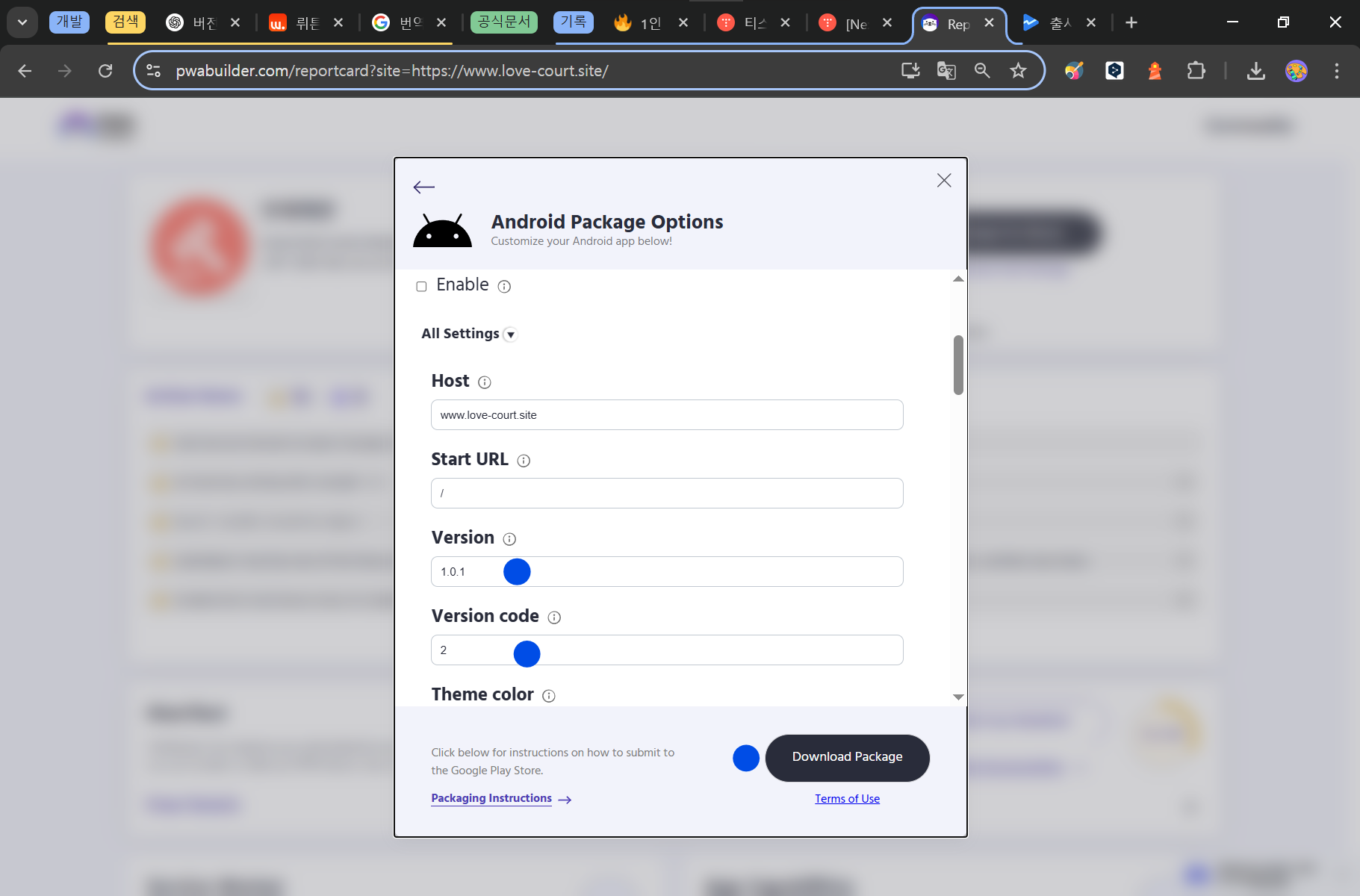Open a new browser tab
Screen dimensions: 1360x896
click(x=1131, y=23)
